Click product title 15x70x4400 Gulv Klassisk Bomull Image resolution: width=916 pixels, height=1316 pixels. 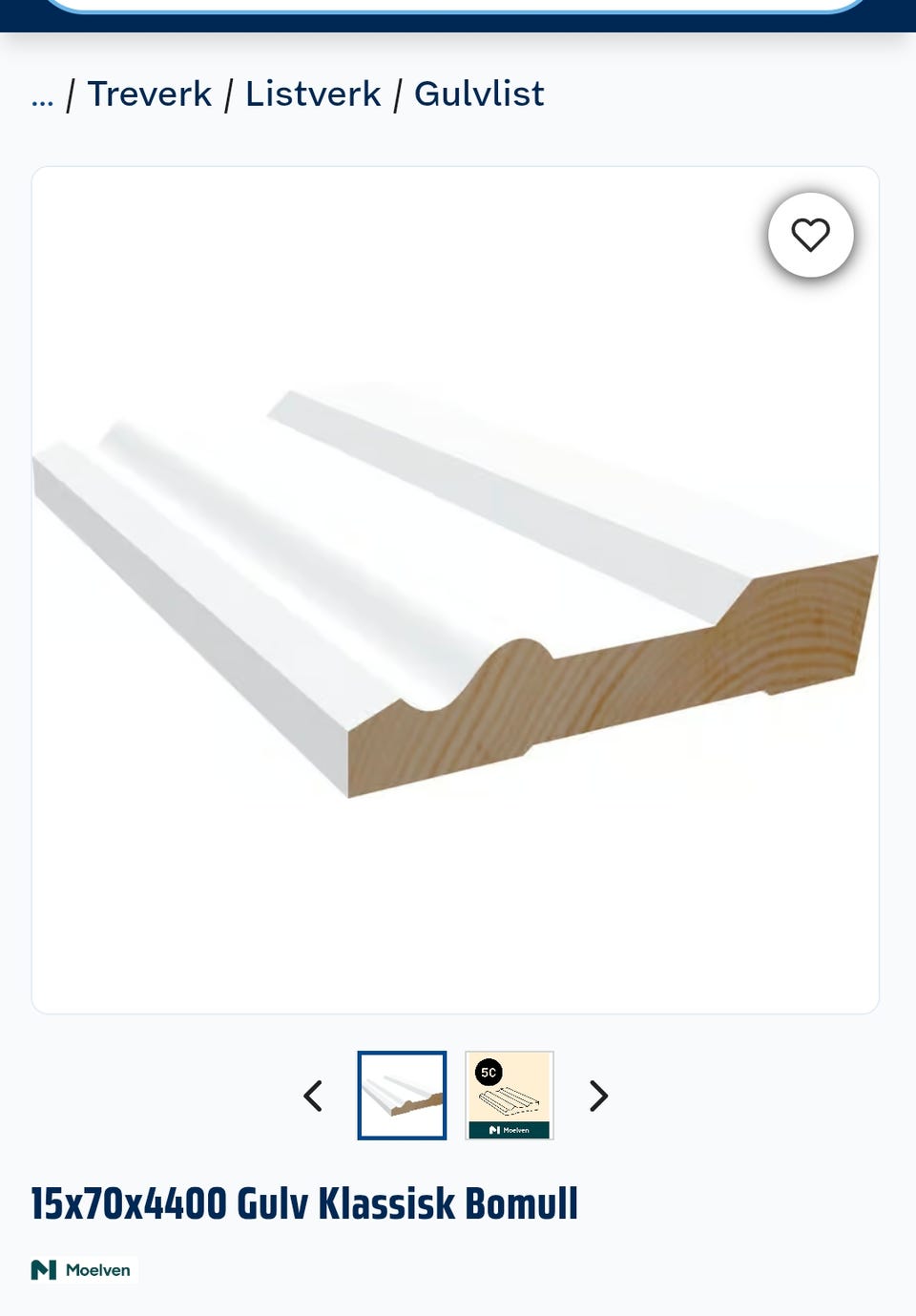click(304, 1203)
